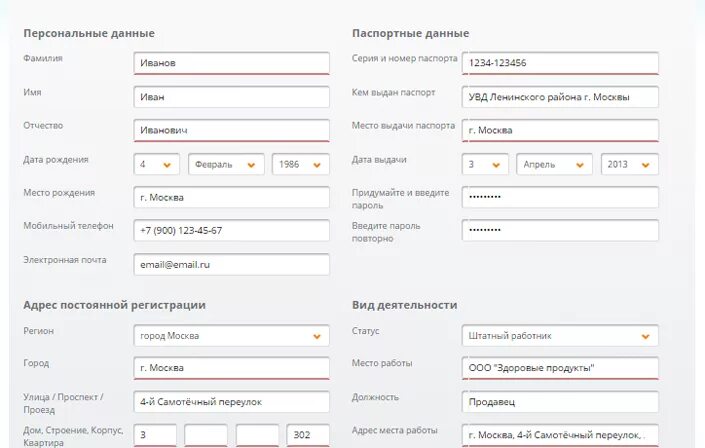Click the repeat password field
The height and width of the screenshot is (448, 705).
(560, 230)
